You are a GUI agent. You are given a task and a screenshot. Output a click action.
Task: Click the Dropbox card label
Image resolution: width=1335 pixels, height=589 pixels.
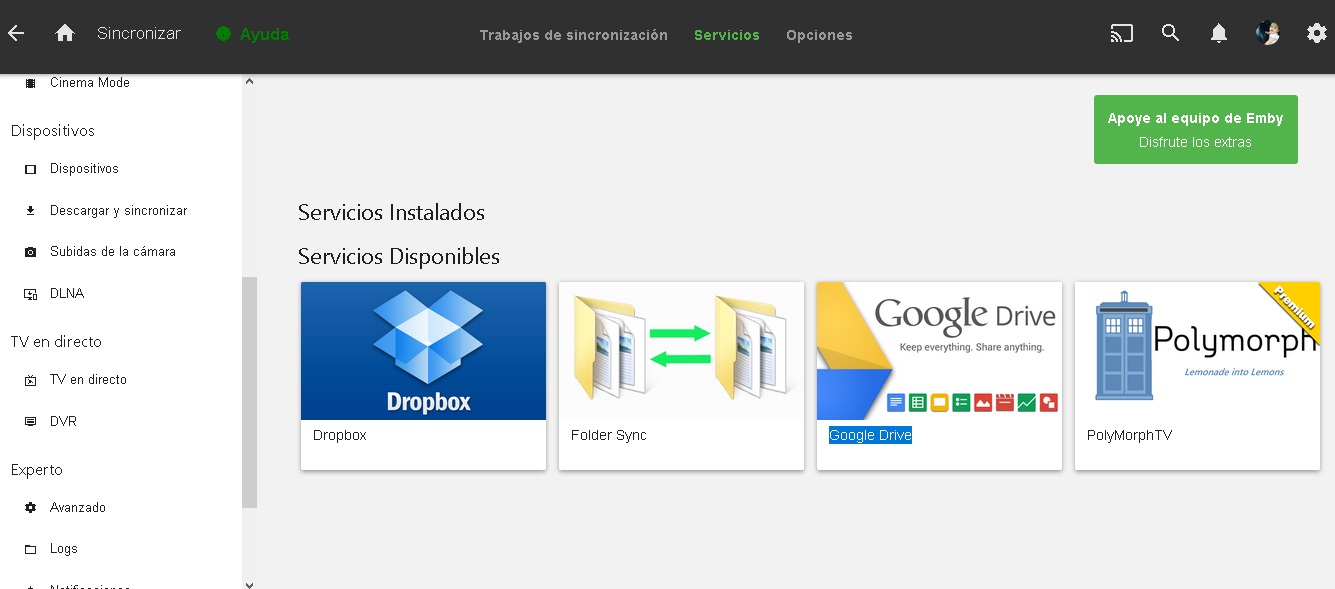[340, 435]
